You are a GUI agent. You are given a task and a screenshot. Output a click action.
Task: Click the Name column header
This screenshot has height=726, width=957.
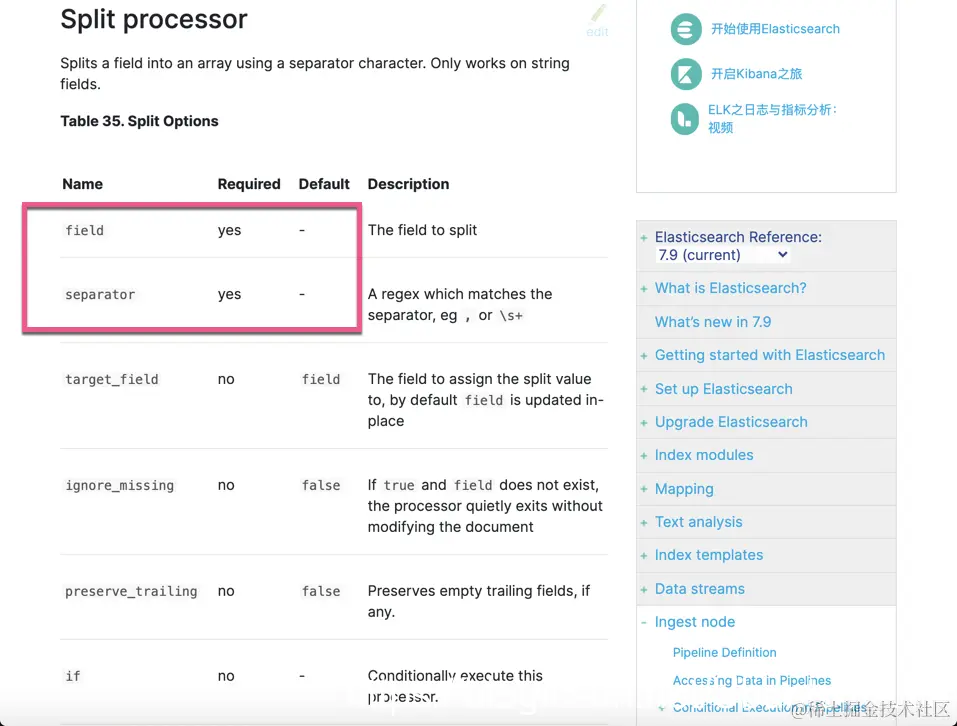(82, 184)
